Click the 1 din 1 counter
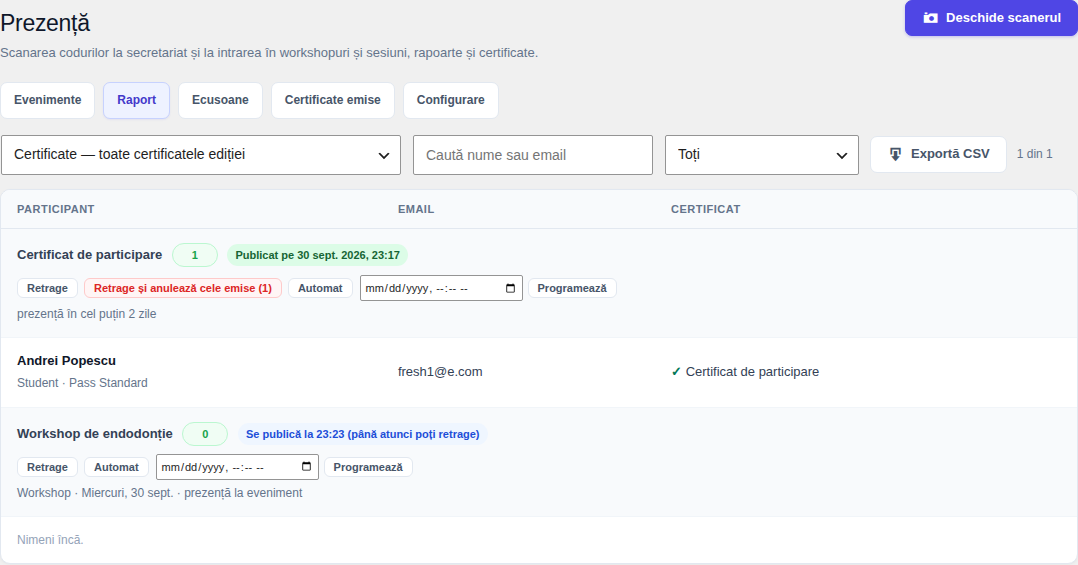Viewport: 1078px width, 565px height. pos(1035,154)
